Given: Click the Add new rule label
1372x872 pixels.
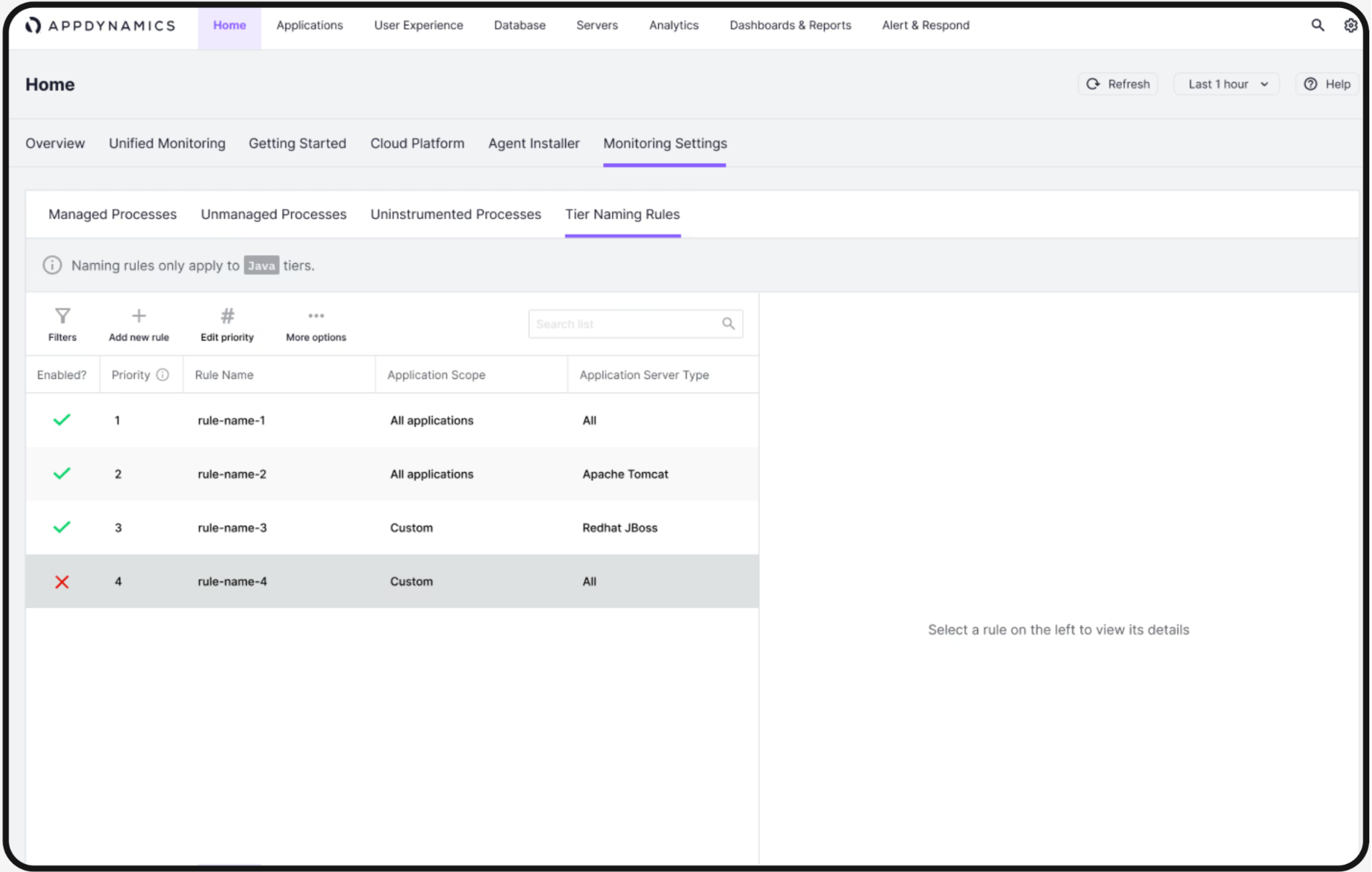Looking at the screenshot, I should click(139, 338).
